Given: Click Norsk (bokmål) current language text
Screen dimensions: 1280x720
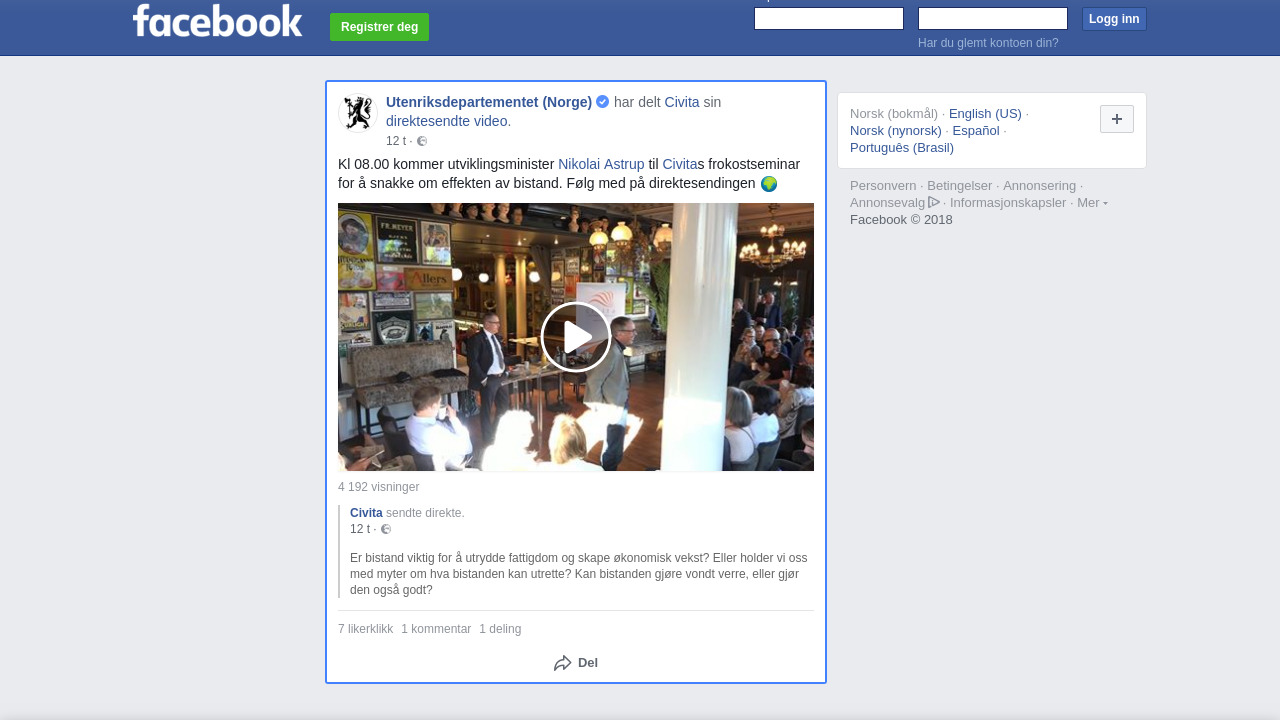Looking at the screenshot, I should tap(894, 113).
